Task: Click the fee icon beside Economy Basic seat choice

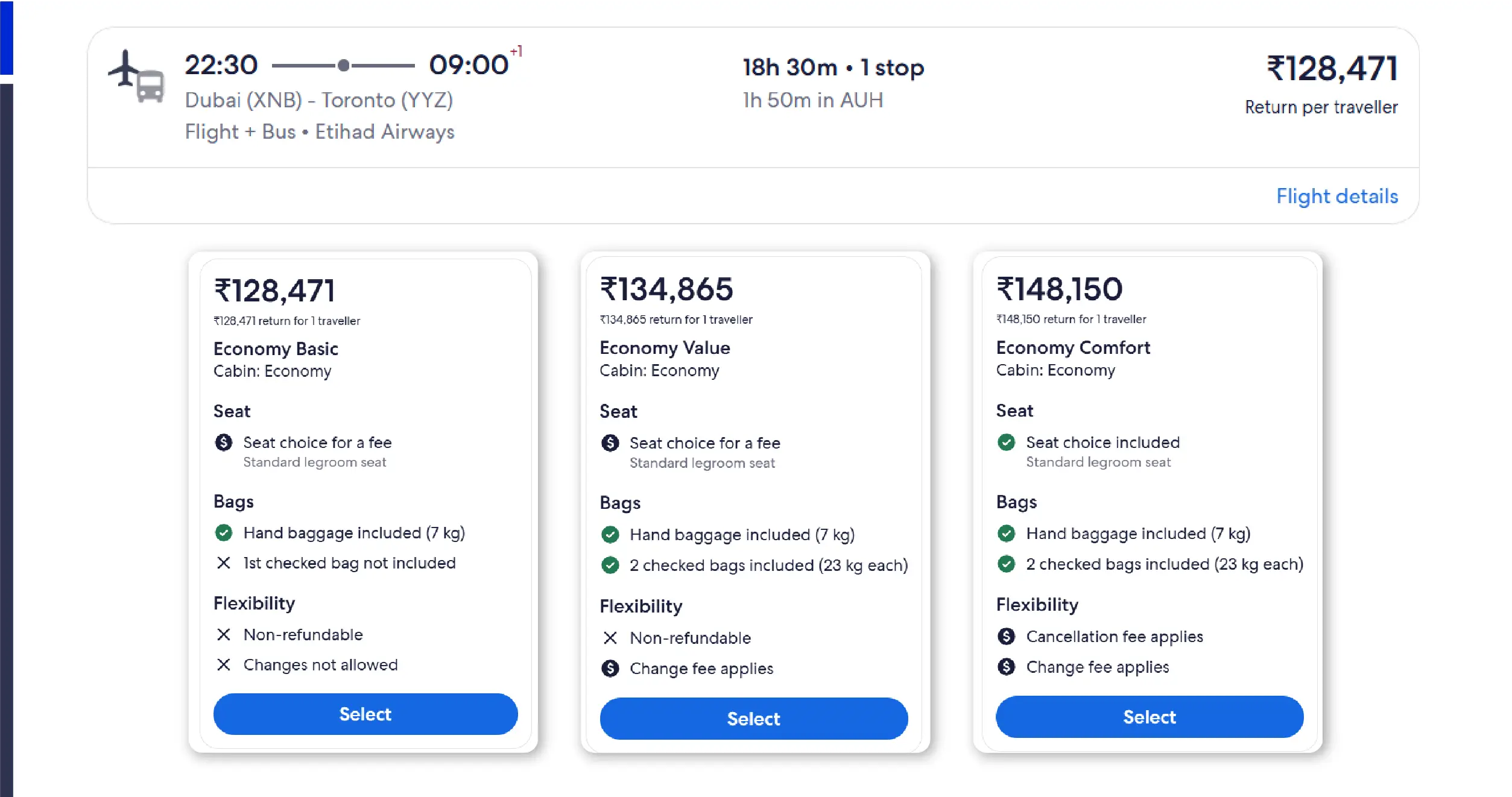Action: coord(224,443)
